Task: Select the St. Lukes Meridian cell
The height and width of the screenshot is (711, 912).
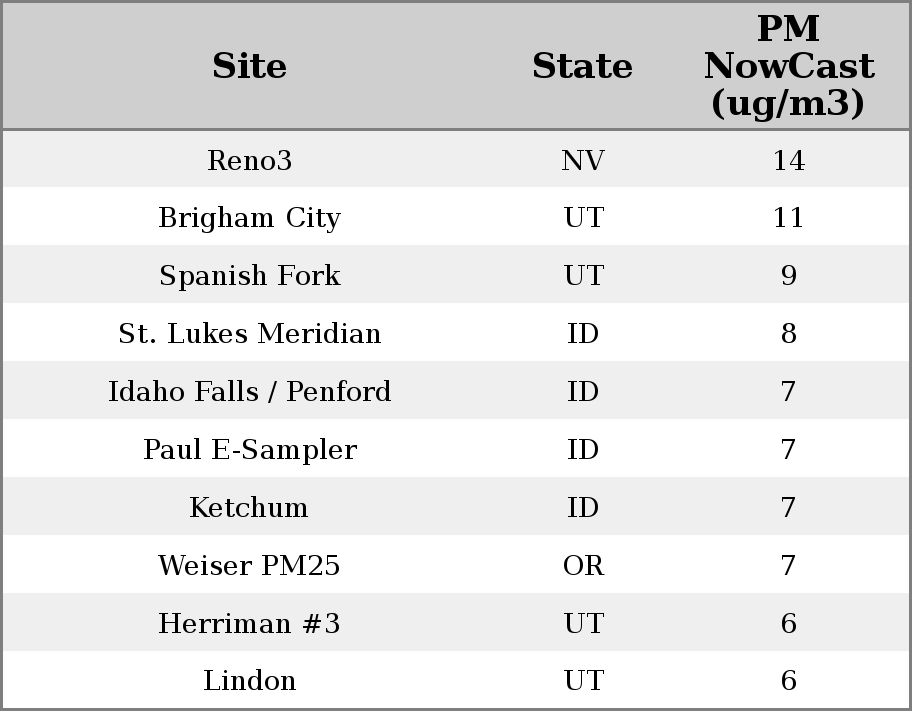Action: 249,334
